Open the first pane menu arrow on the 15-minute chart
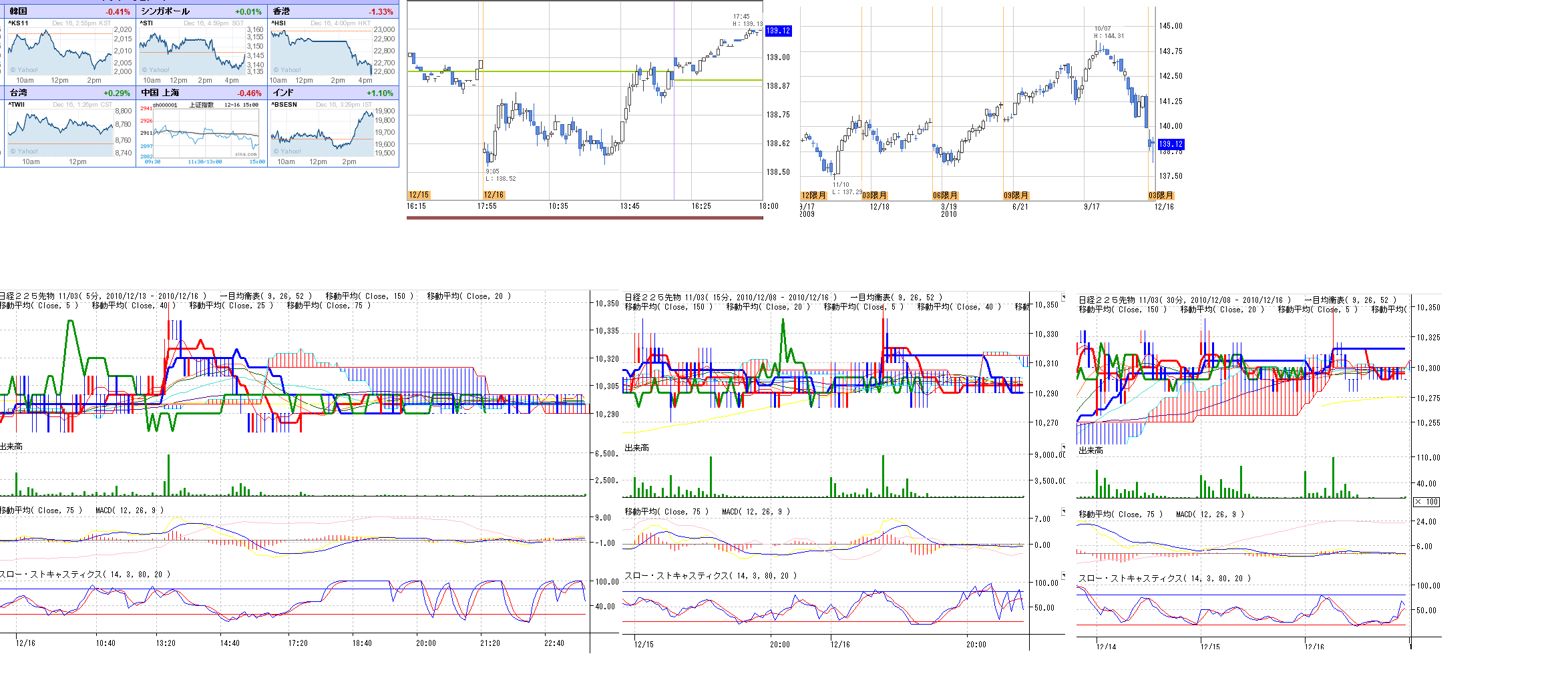 pos(1064,296)
